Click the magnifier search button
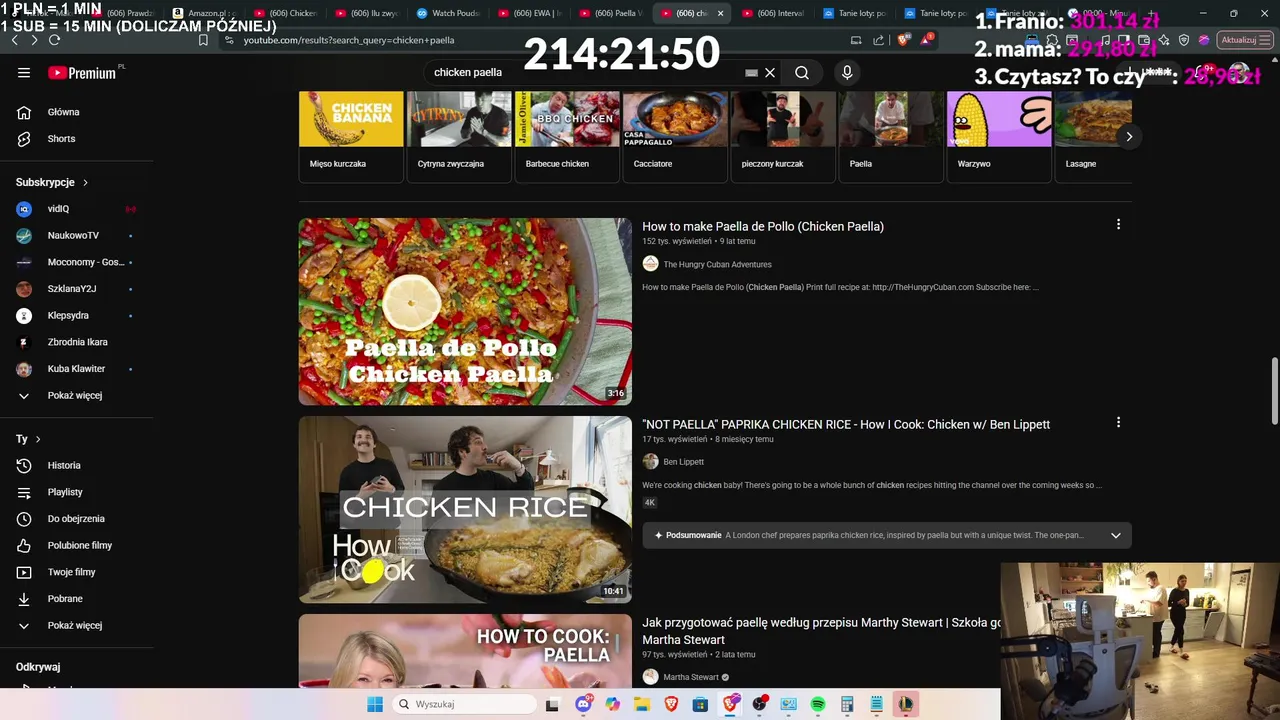 [x=802, y=72]
